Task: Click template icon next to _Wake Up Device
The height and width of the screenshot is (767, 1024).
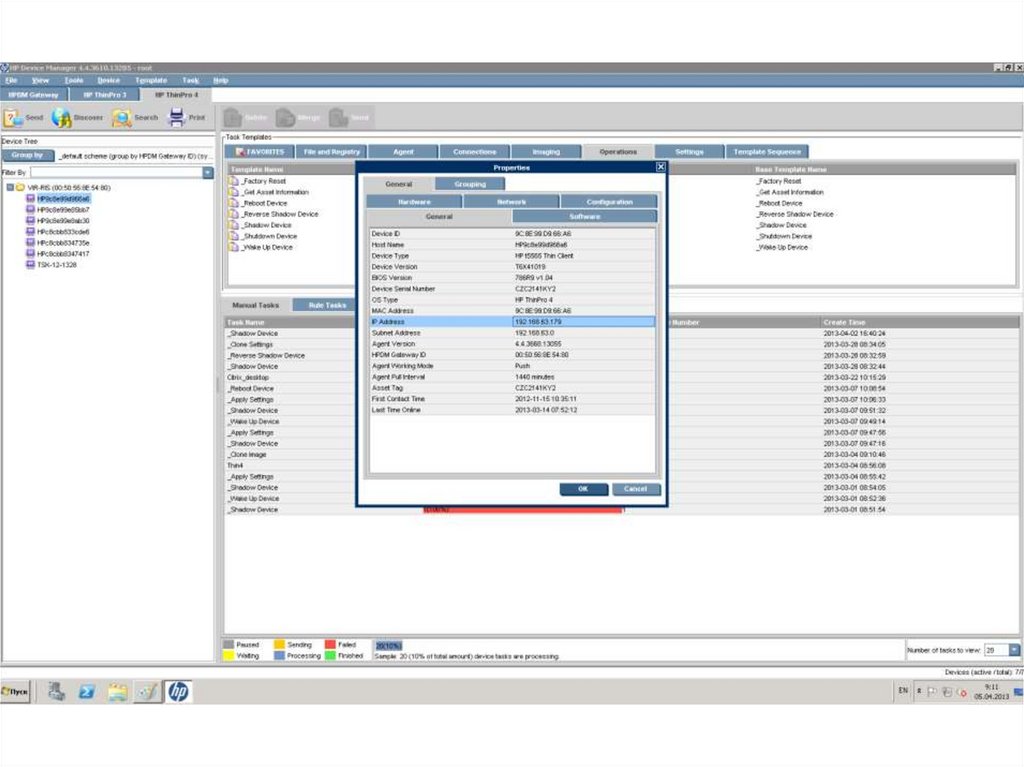Action: pyautogui.click(x=234, y=247)
